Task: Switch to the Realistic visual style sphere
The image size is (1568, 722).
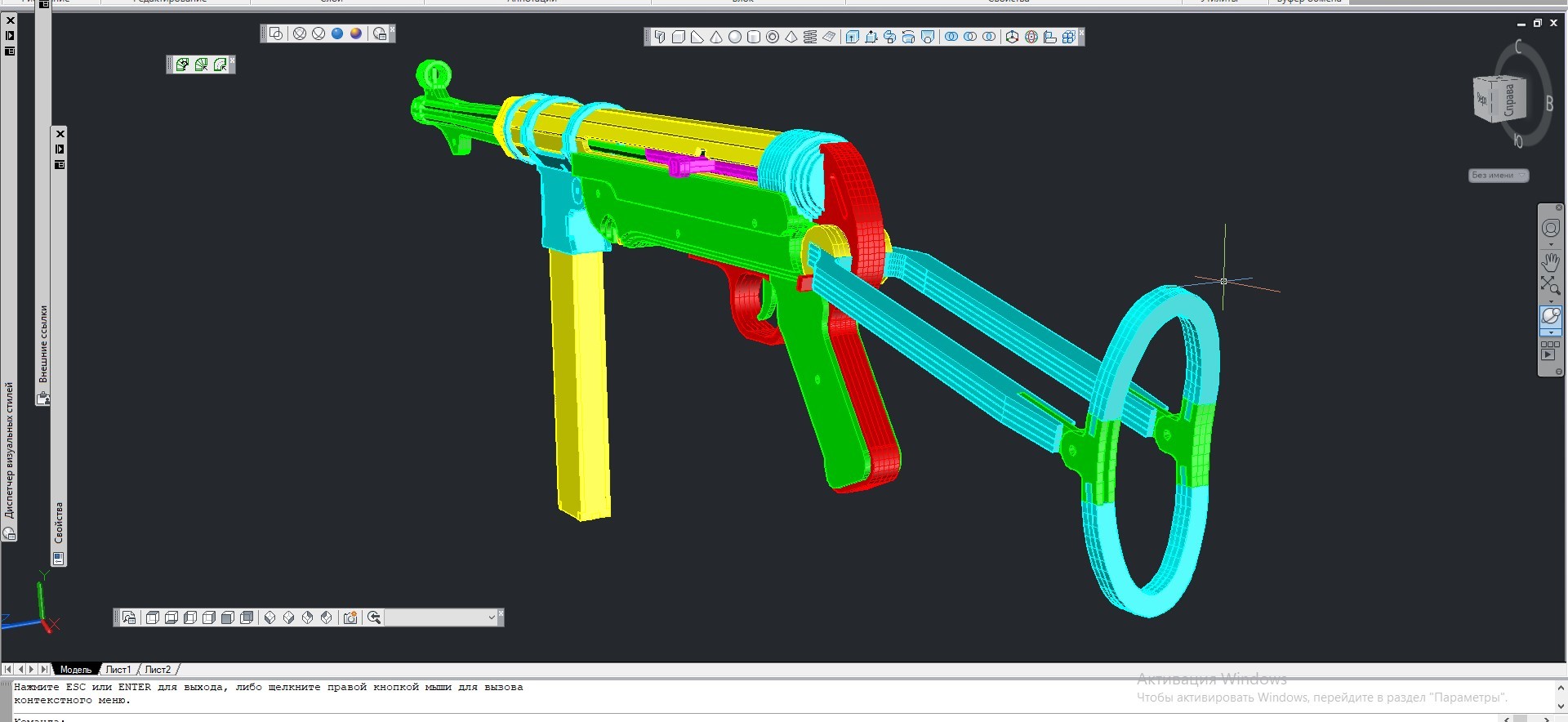Action: (337, 33)
